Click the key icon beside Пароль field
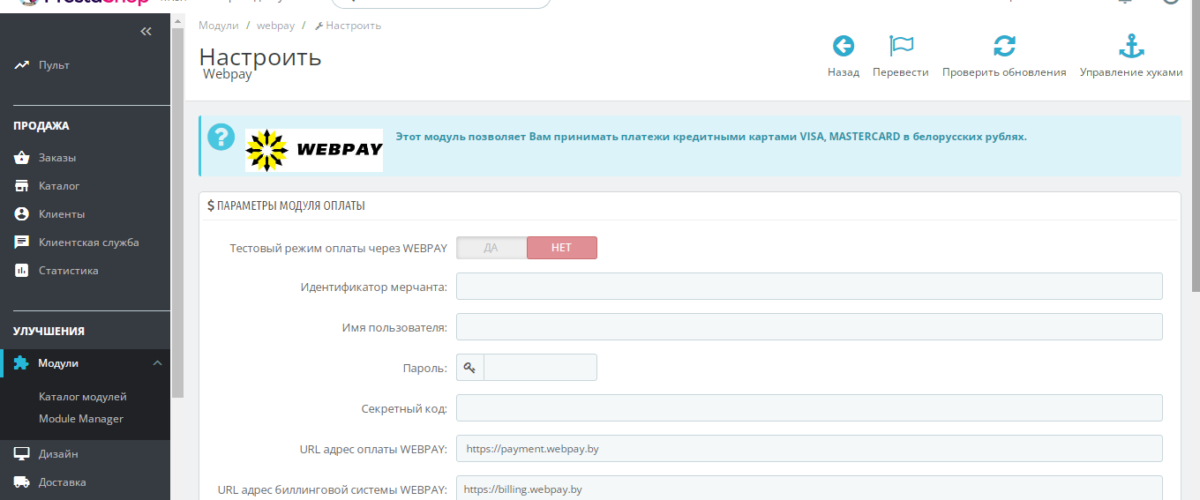The image size is (1200, 500). pos(470,368)
